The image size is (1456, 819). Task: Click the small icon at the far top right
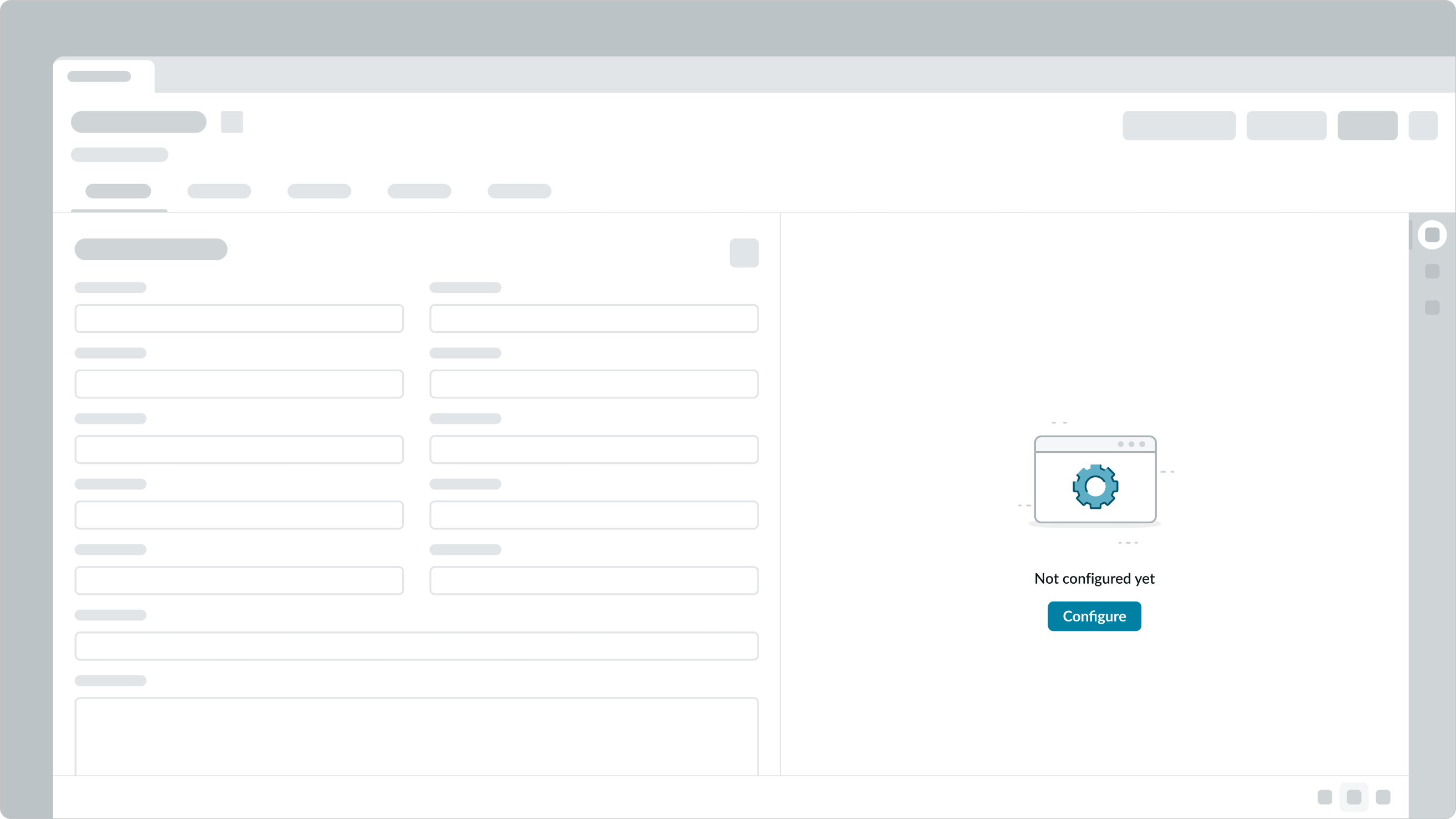click(x=1425, y=125)
